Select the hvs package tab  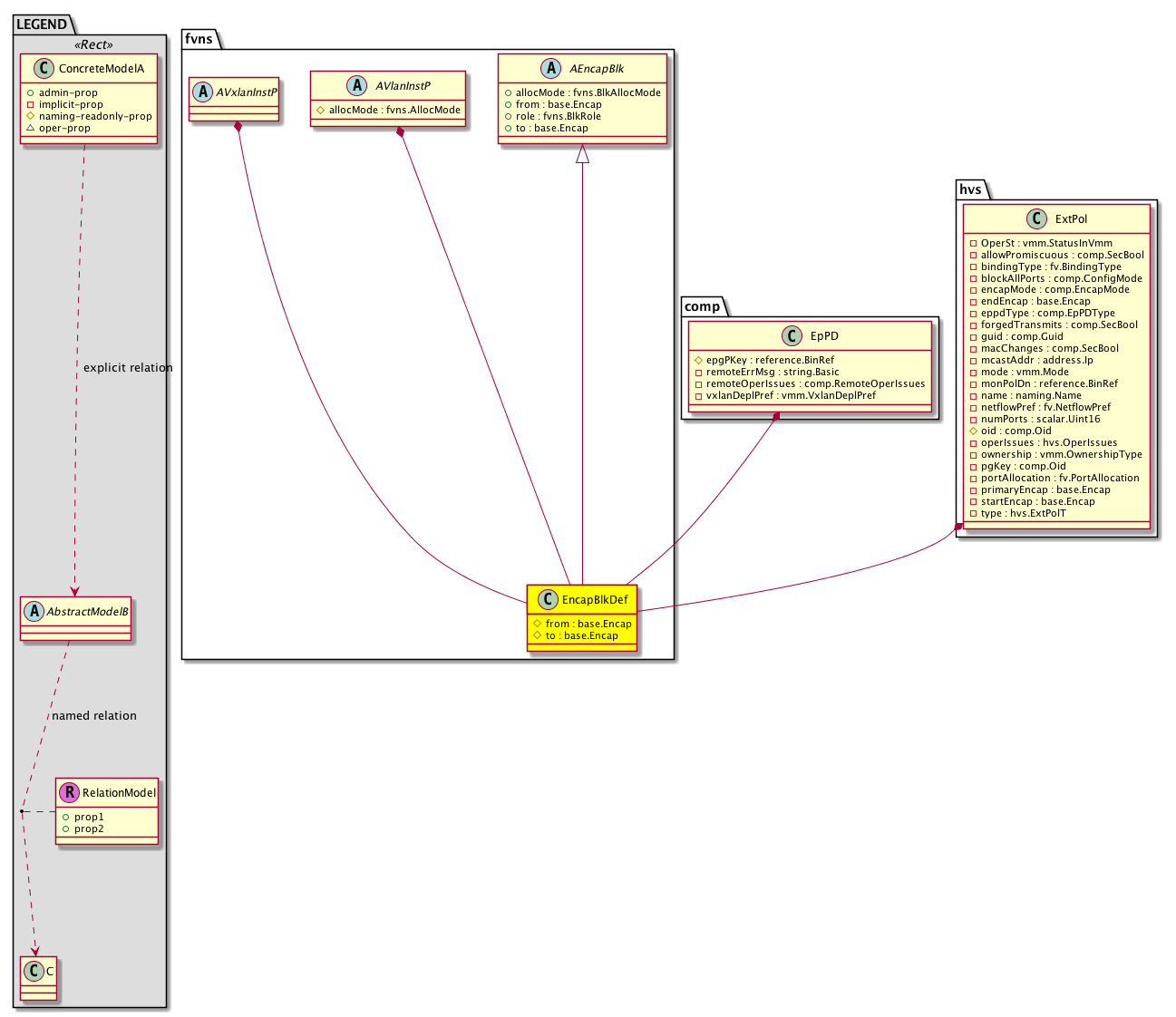(970, 189)
